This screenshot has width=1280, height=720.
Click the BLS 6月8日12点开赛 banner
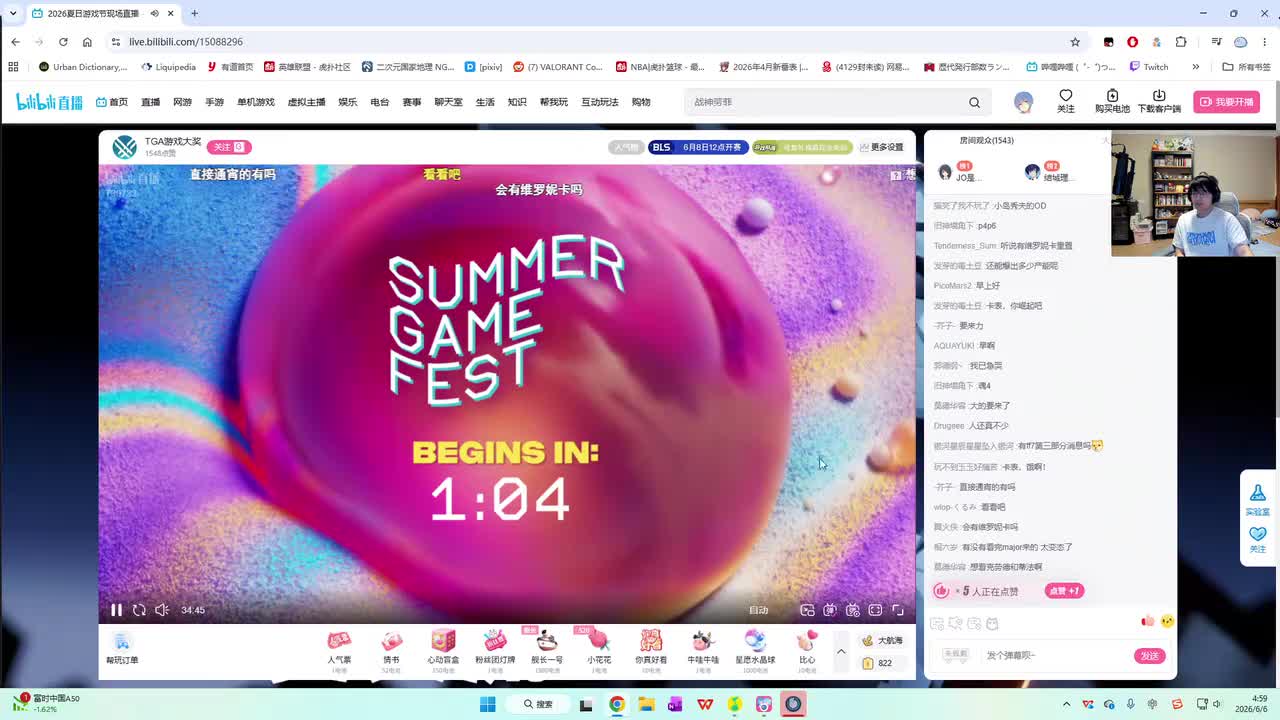(x=697, y=147)
